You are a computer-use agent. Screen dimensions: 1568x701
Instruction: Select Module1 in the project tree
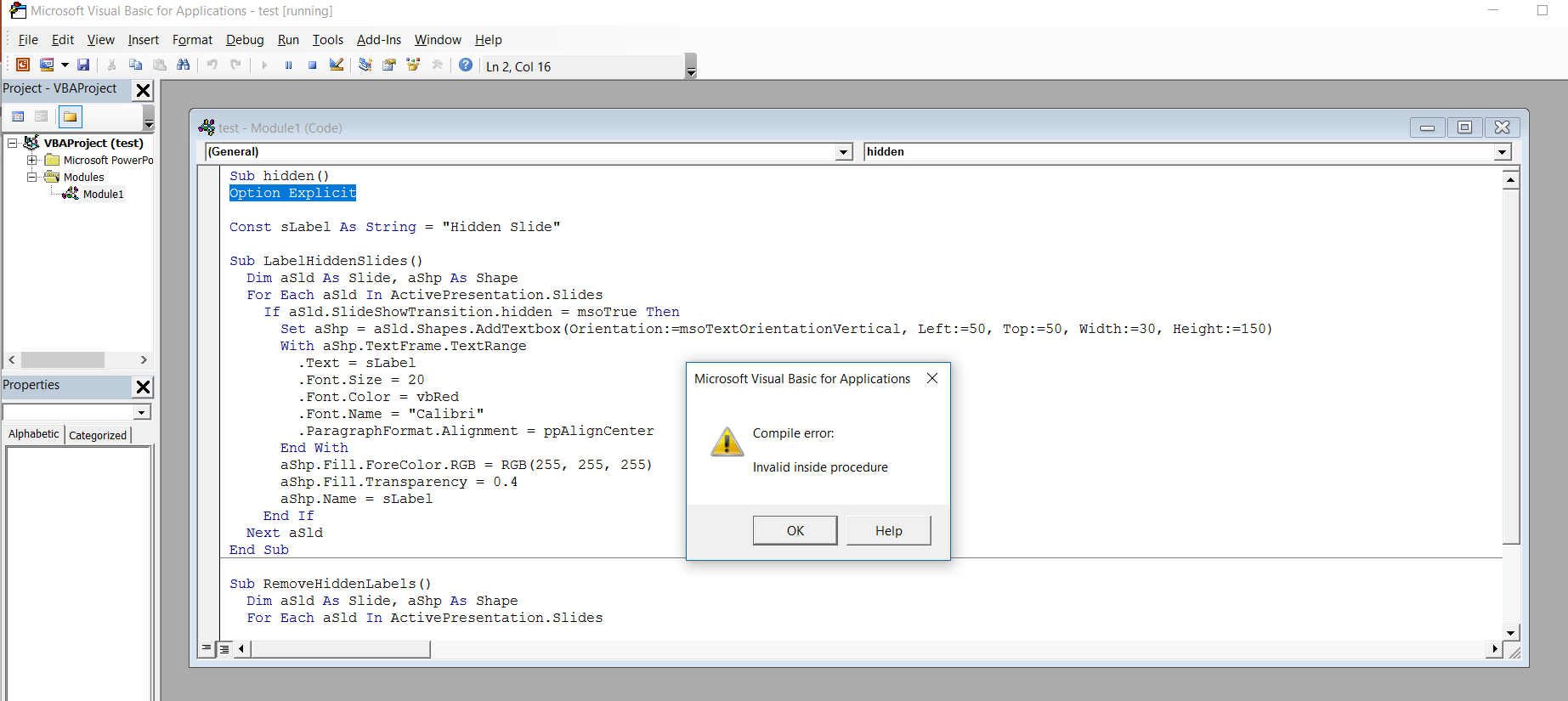103,195
